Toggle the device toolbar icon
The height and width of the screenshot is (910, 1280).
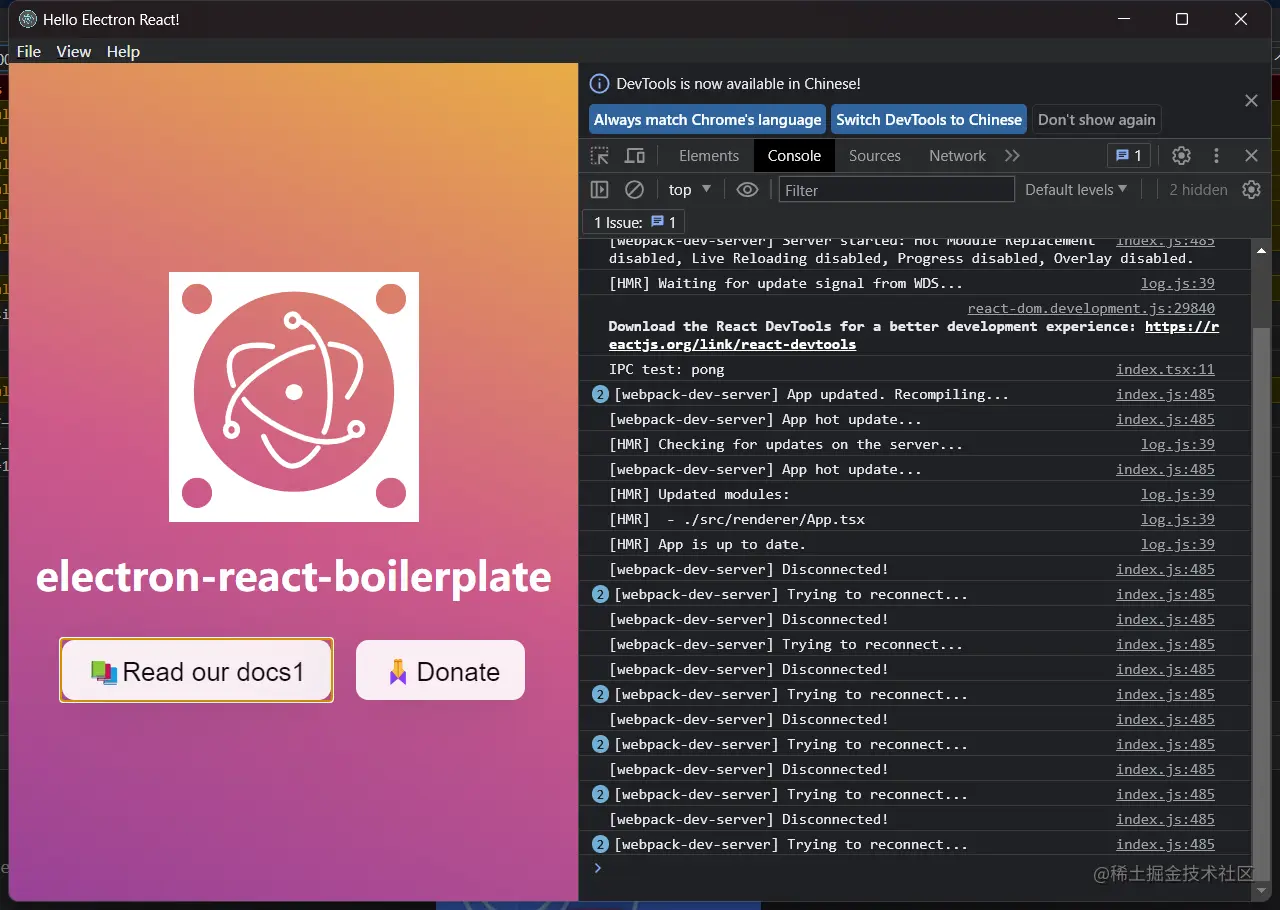pos(635,156)
